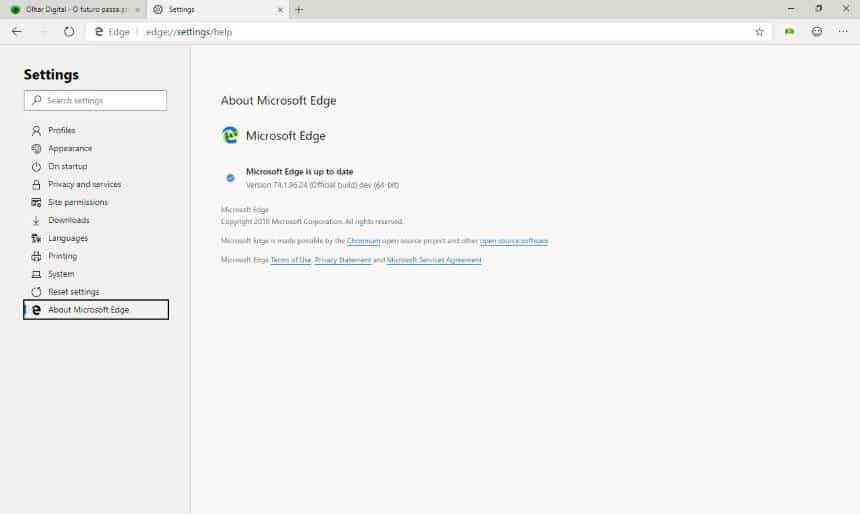Screen dimensions: 860x514
Task: Open Appearance settings
Action: click(70, 148)
